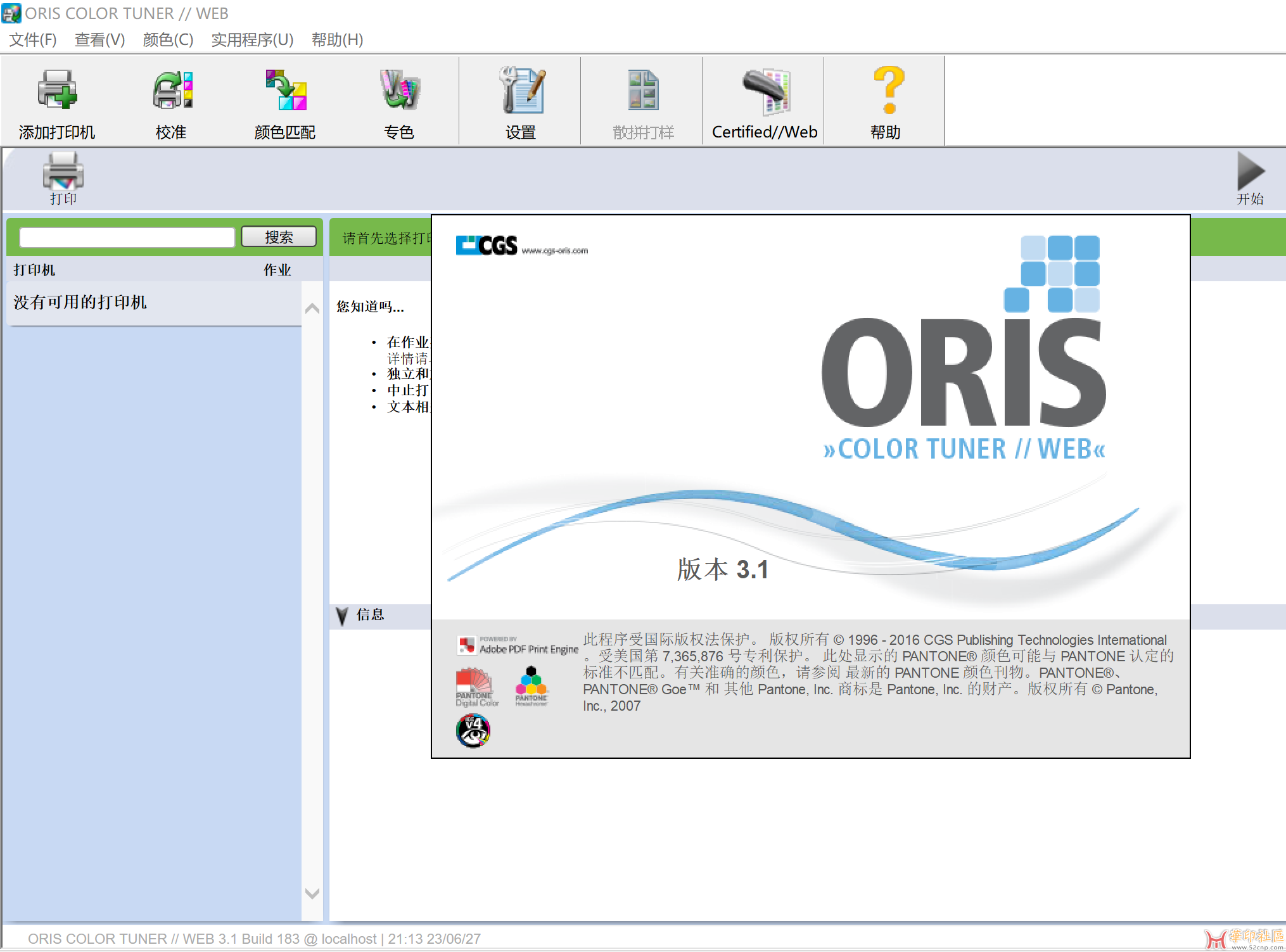Click the ORIS wordmark on splash screen
The width and height of the screenshot is (1286, 952).
964,373
